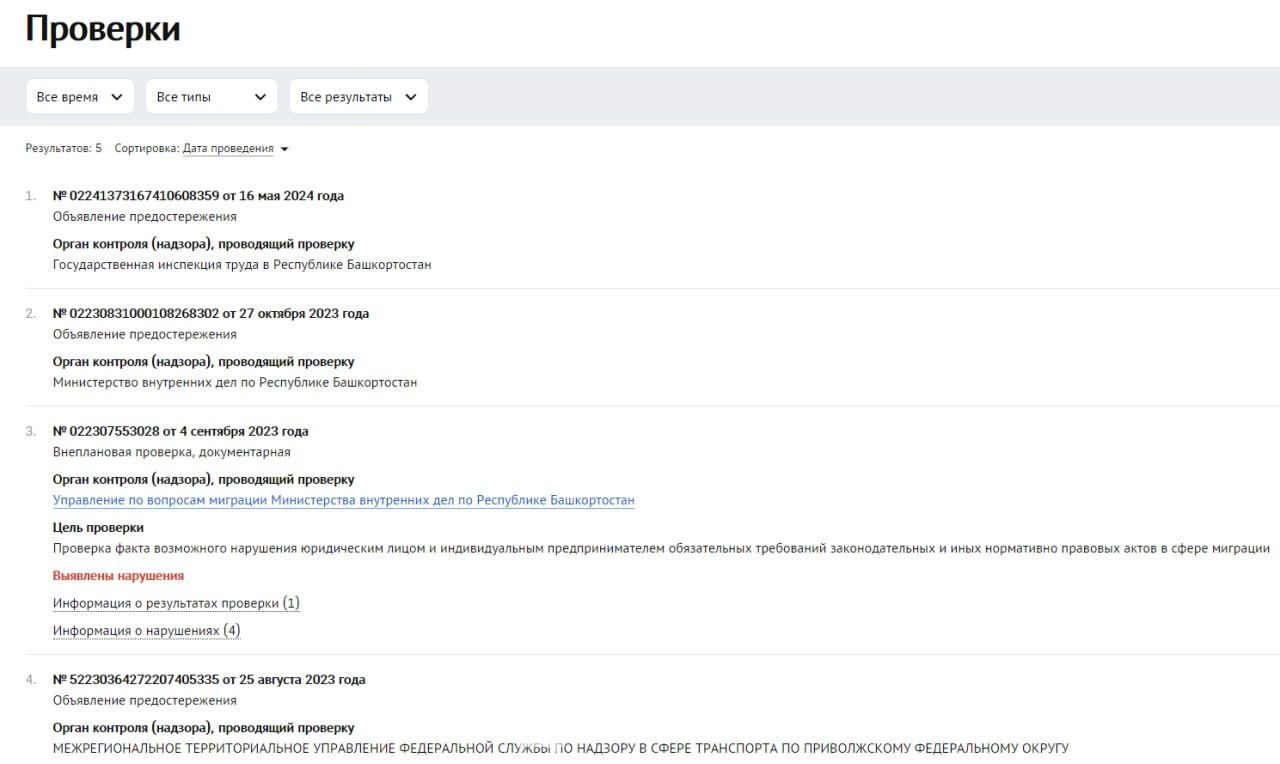Click the "Проверки" page heading
The image size is (1280, 764).
(x=103, y=29)
